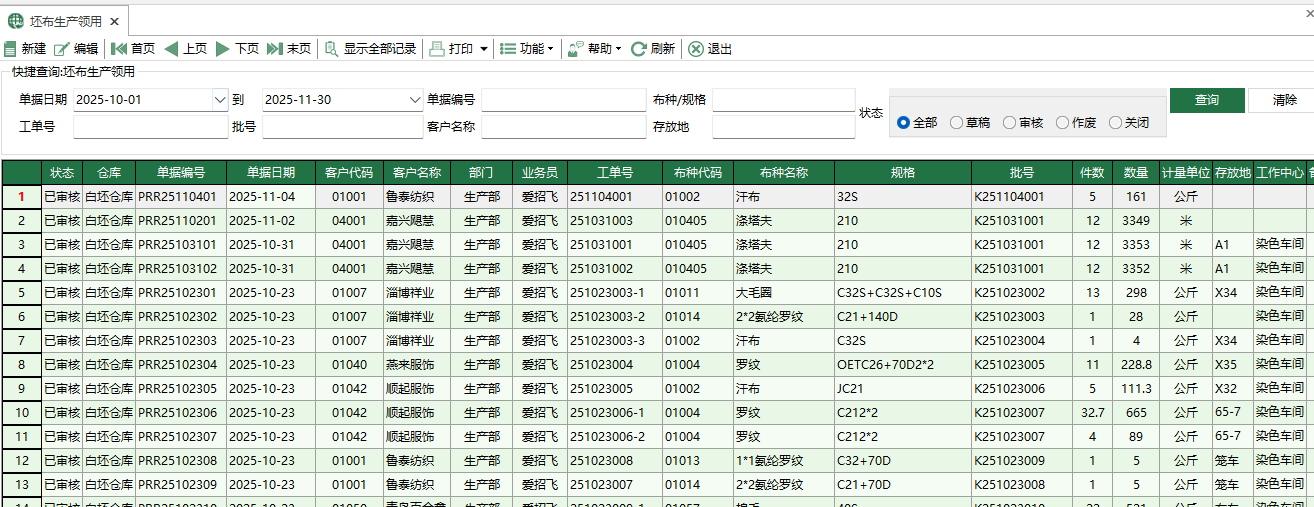The width and height of the screenshot is (1314, 507).
Task: Open the end date dropdown 2025-11-30
Action: [415, 100]
